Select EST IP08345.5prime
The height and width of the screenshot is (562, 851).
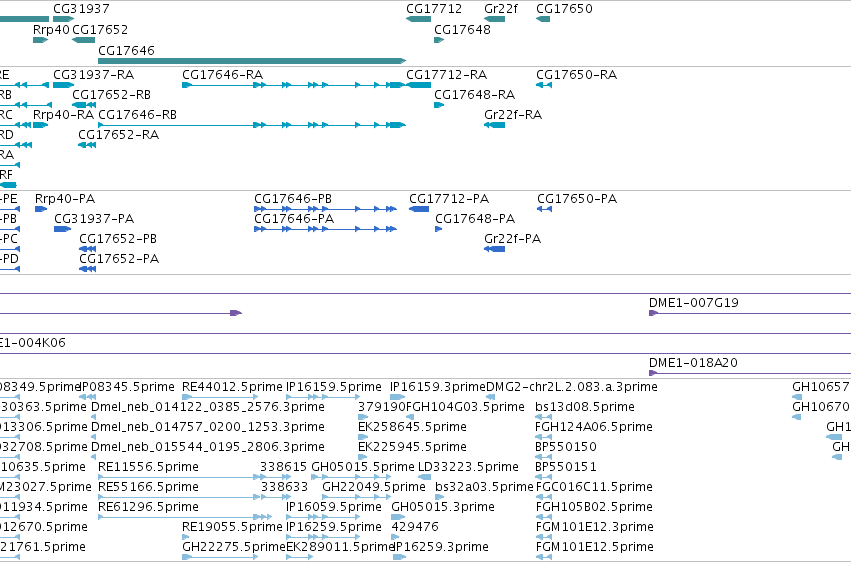(88, 397)
